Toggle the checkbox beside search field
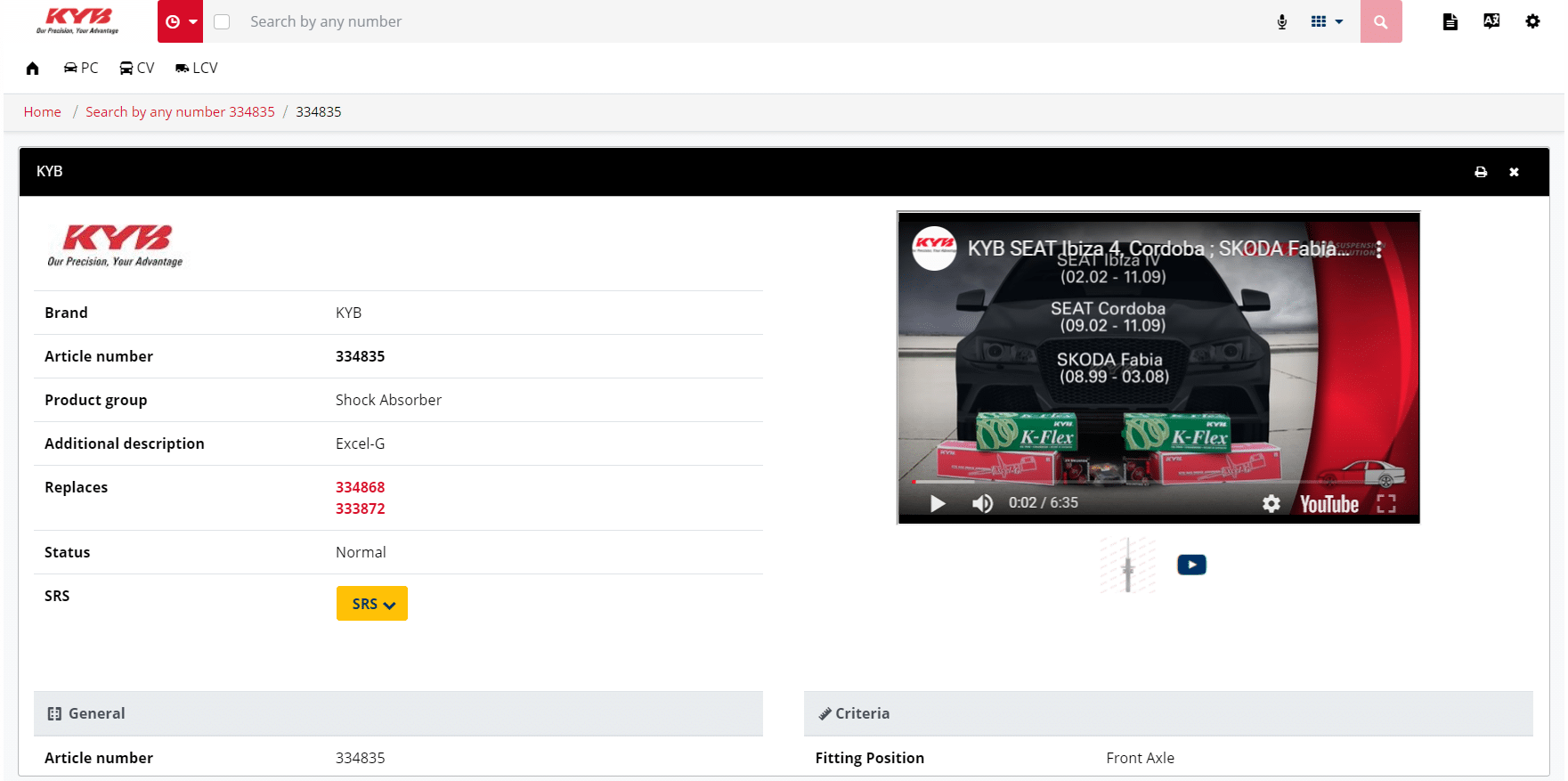Viewport: 1568px width, 781px height. 223,21
